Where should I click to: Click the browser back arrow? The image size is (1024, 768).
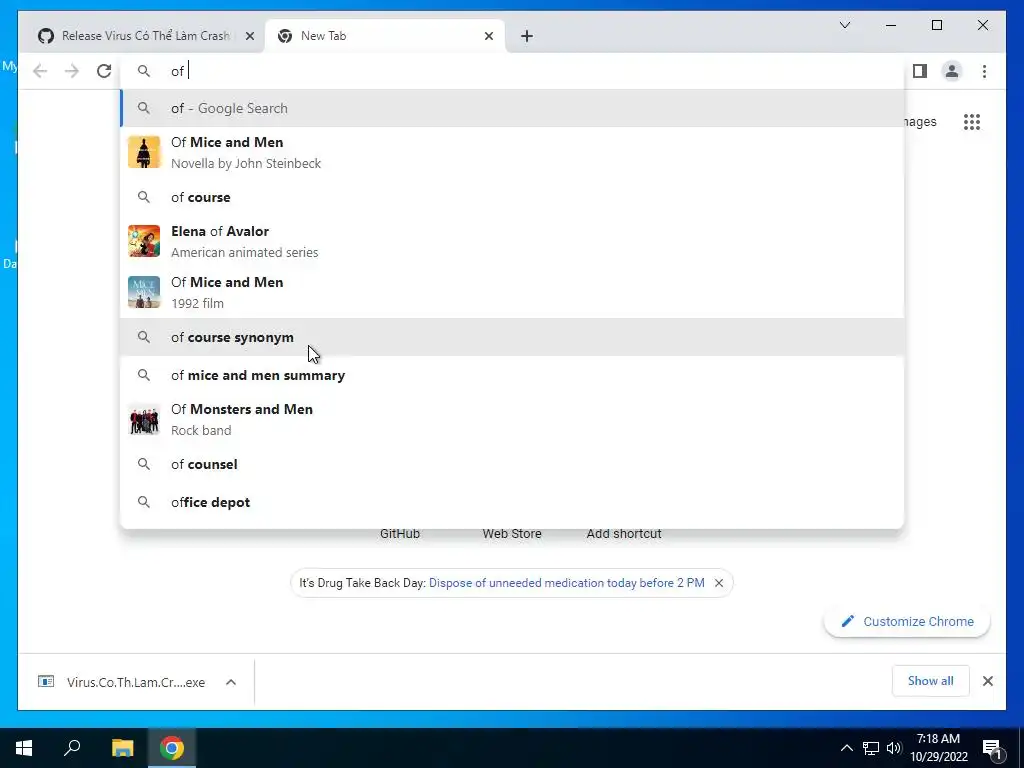click(x=40, y=71)
